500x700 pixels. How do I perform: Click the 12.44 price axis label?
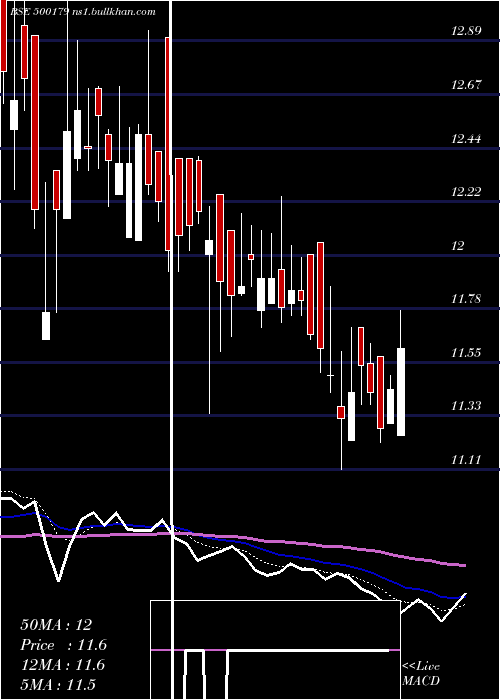[466, 139]
